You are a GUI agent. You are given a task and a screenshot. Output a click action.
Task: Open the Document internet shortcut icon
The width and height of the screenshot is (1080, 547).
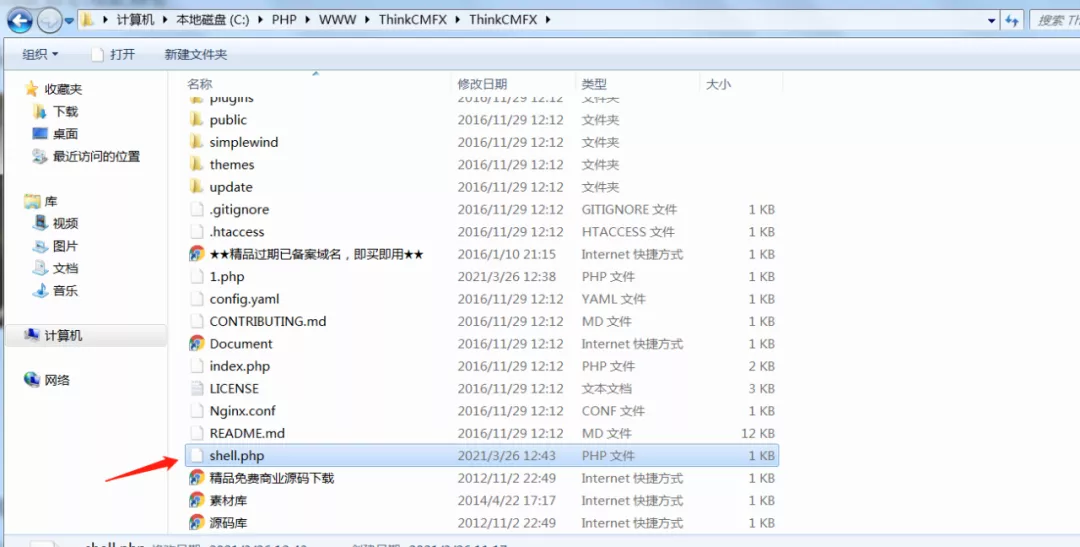tap(197, 344)
